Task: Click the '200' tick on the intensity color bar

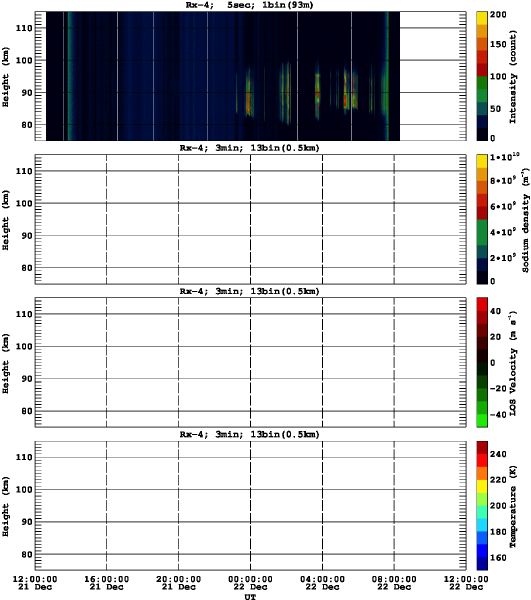Action: (498, 15)
